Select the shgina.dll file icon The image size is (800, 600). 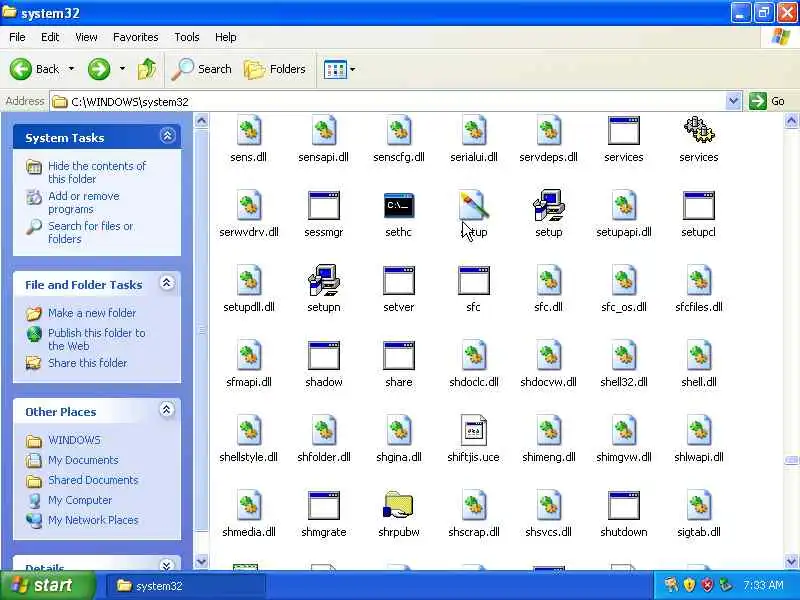click(x=398, y=430)
